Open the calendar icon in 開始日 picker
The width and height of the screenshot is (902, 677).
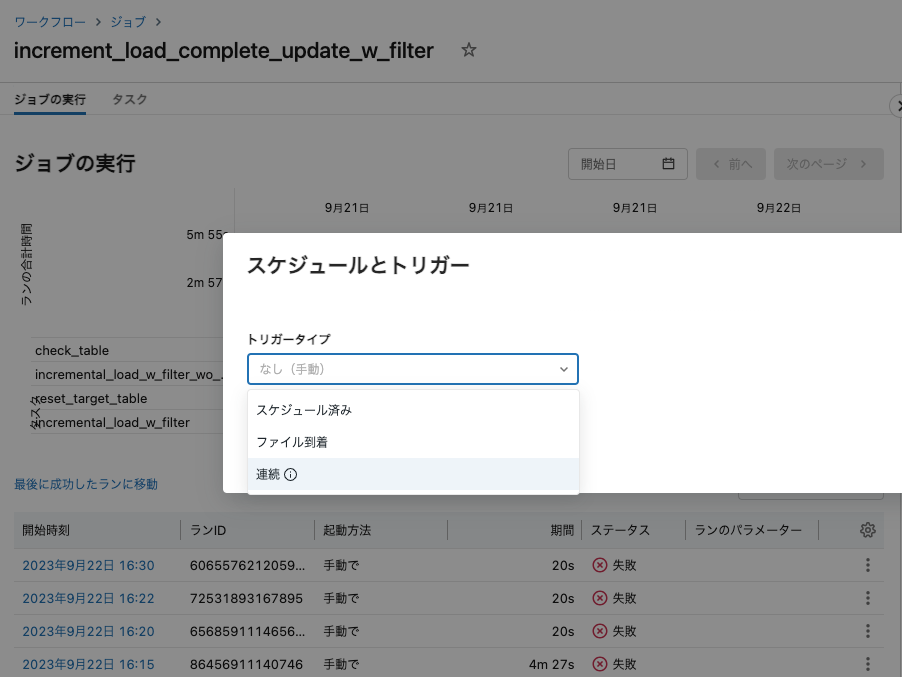point(667,163)
